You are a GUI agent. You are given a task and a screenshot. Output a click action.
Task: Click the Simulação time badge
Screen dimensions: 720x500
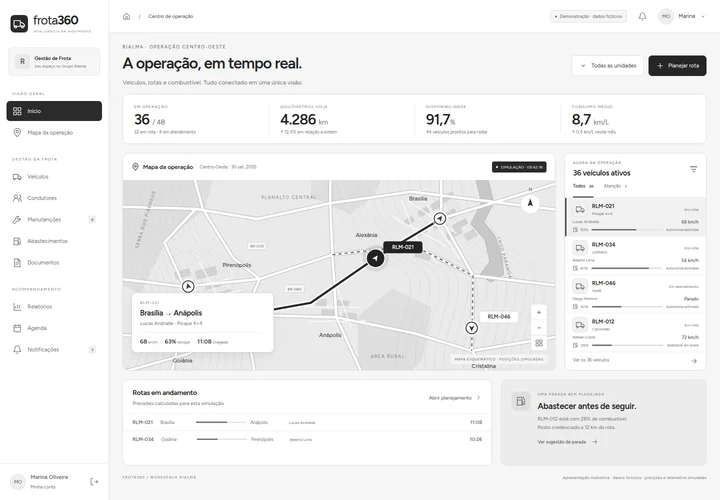(x=519, y=167)
